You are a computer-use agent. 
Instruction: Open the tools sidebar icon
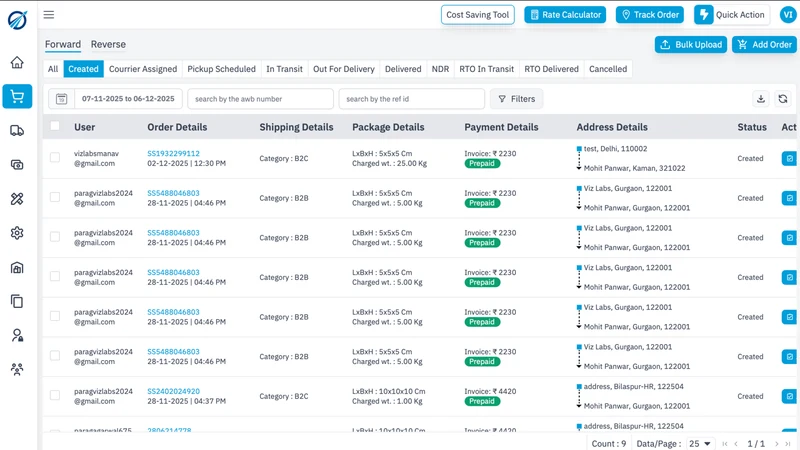(x=17, y=199)
